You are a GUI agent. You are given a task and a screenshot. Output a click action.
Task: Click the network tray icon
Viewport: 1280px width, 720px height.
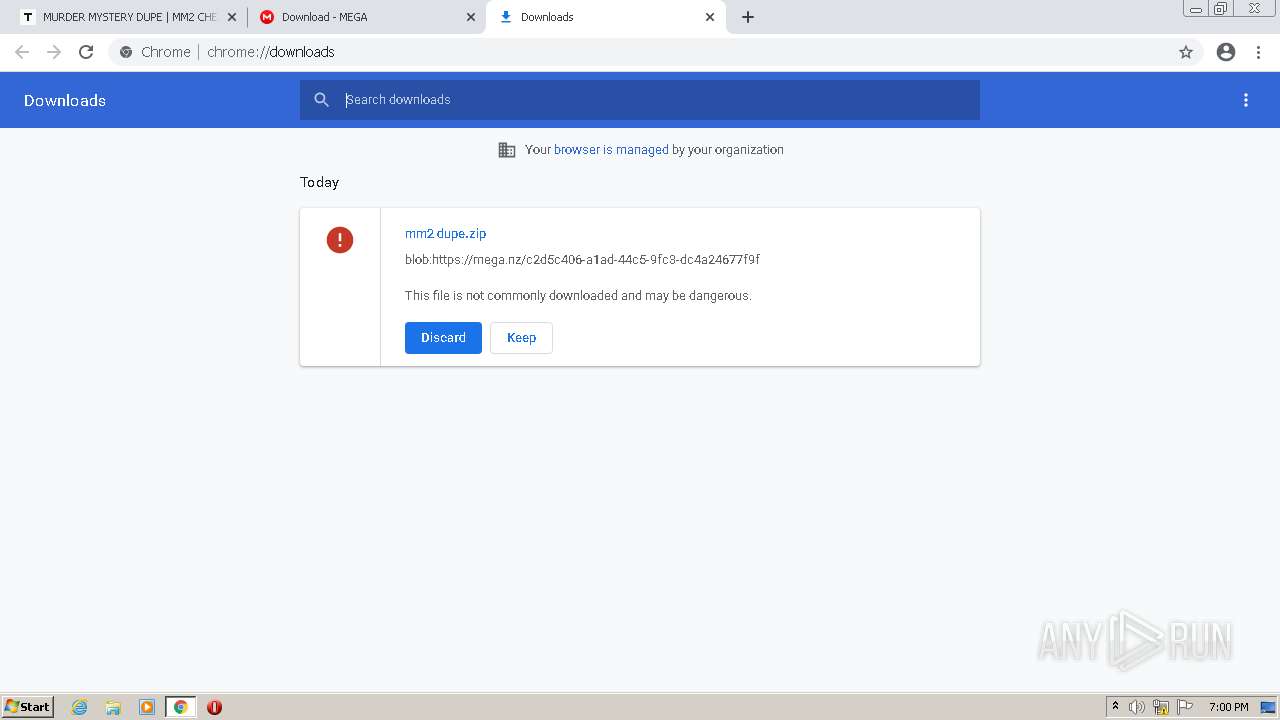[x=1161, y=707]
